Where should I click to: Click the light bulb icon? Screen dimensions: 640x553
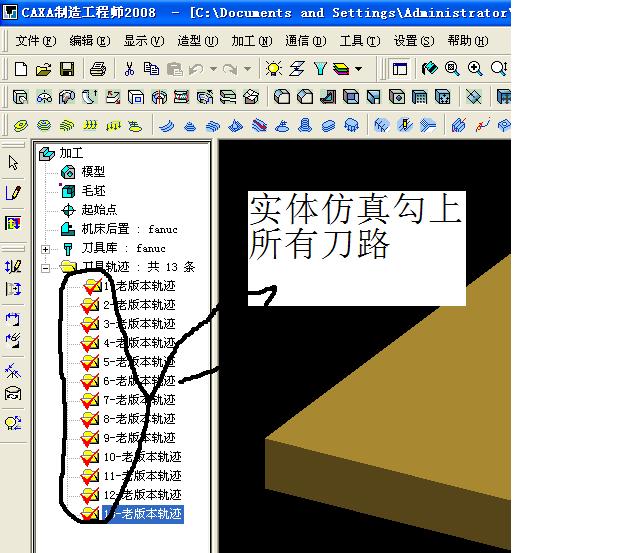pos(273,68)
